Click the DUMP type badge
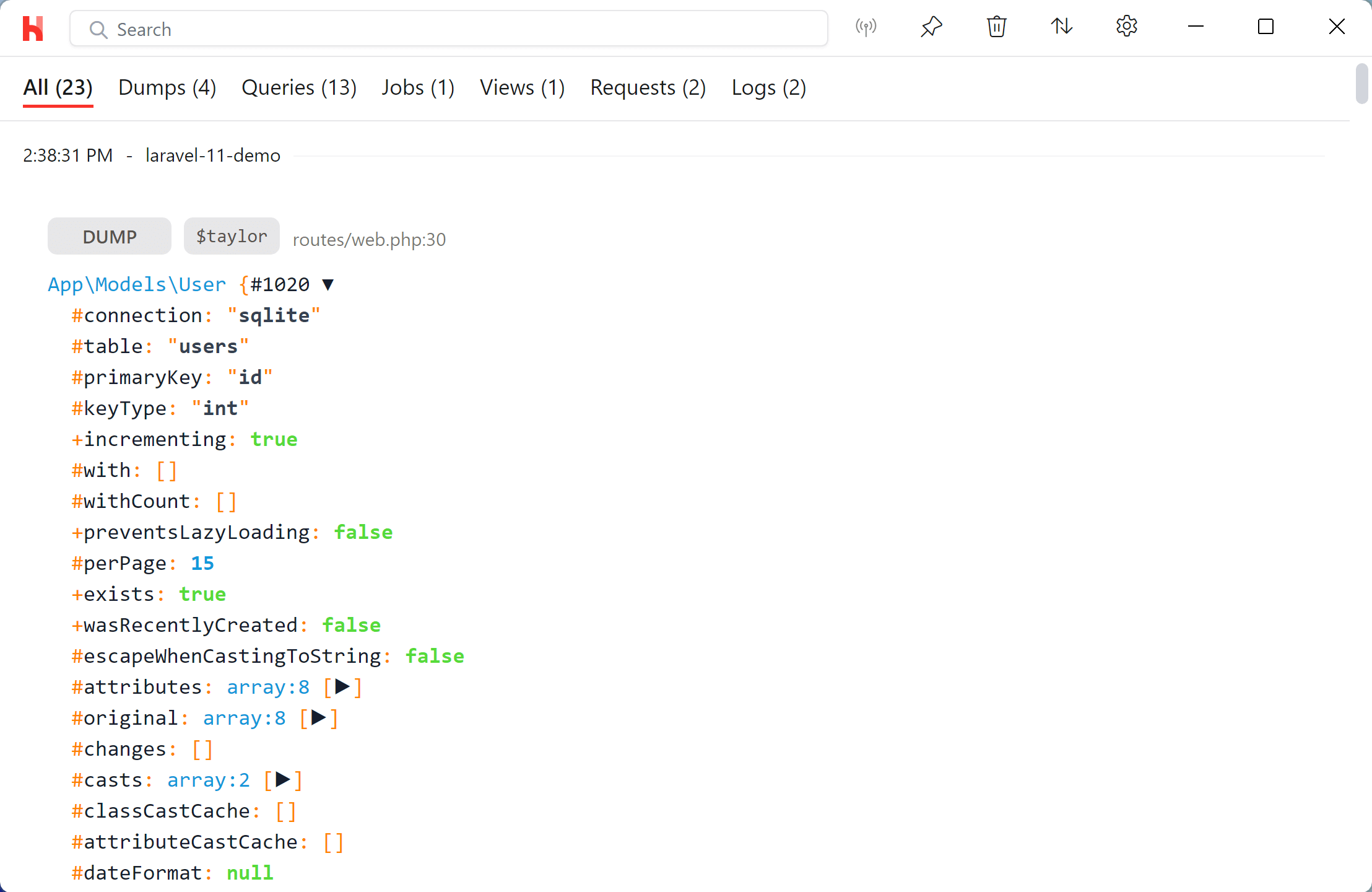Viewport: 1372px width, 892px height. [x=109, y=236]
